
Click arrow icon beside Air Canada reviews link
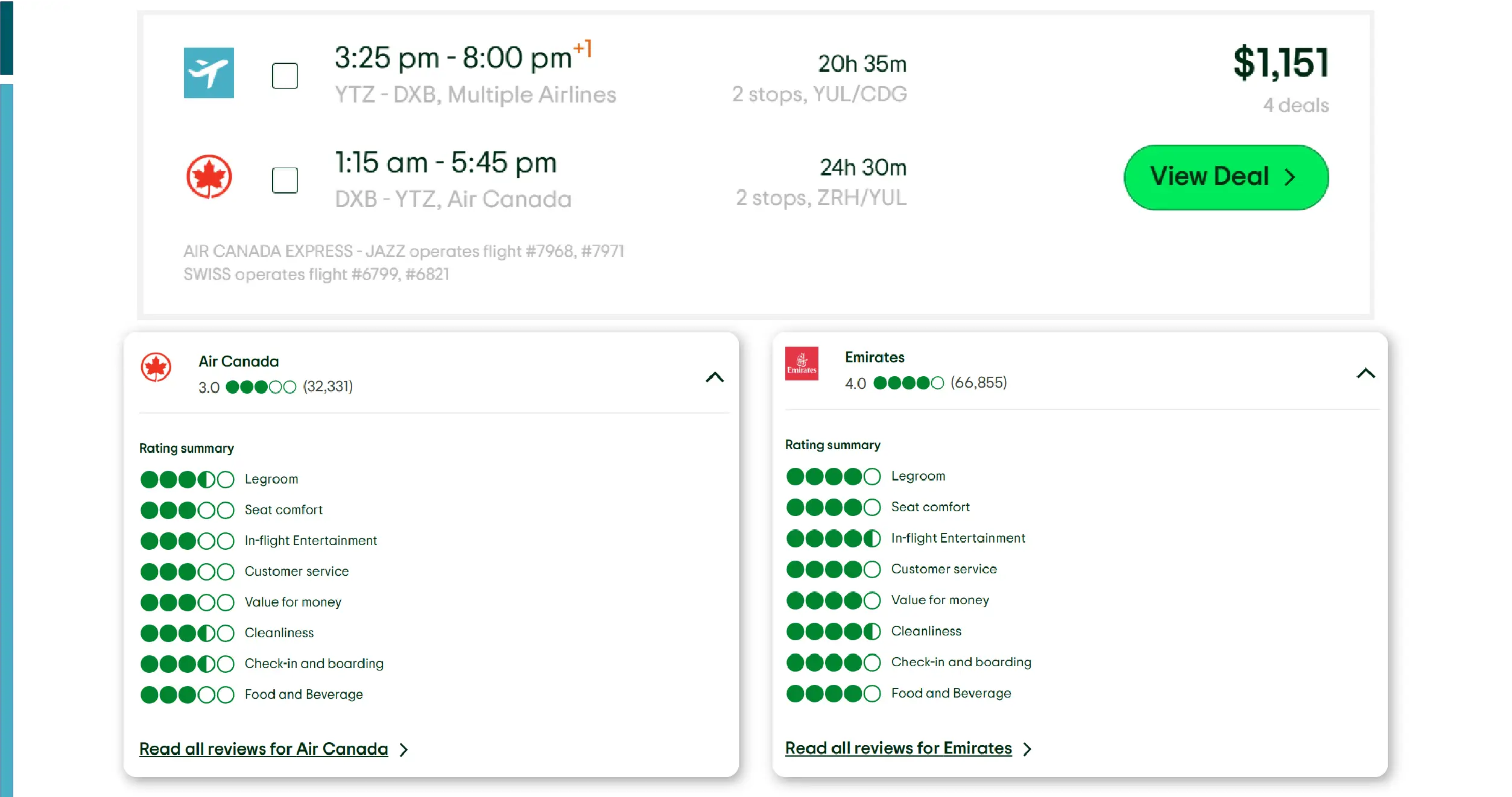pyautogui.click(x=404, y=749)
